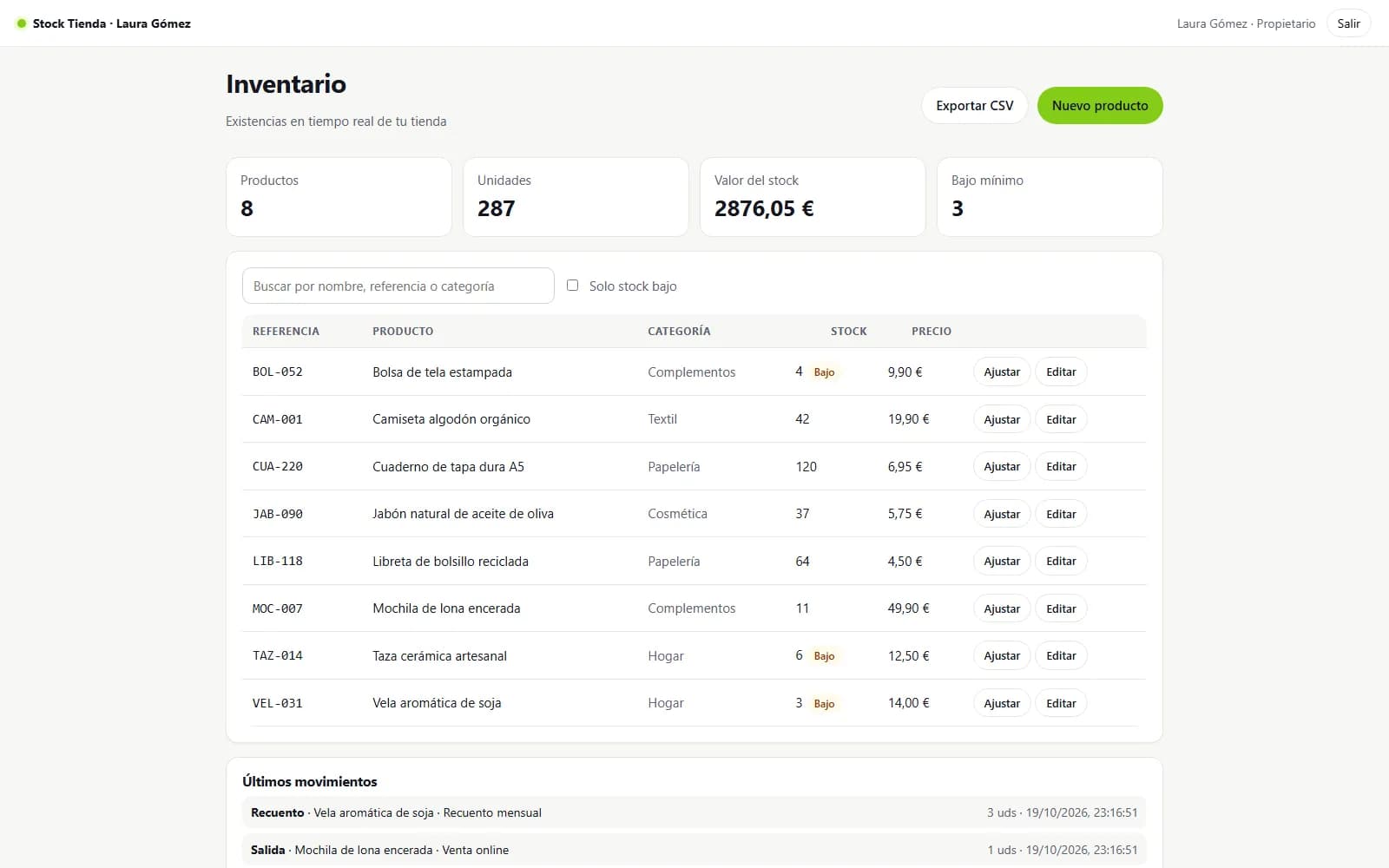Click Ajustar for Taza cerámica artesanal
Viewport: 1389px width, 868px height.
click(1002, 655)
